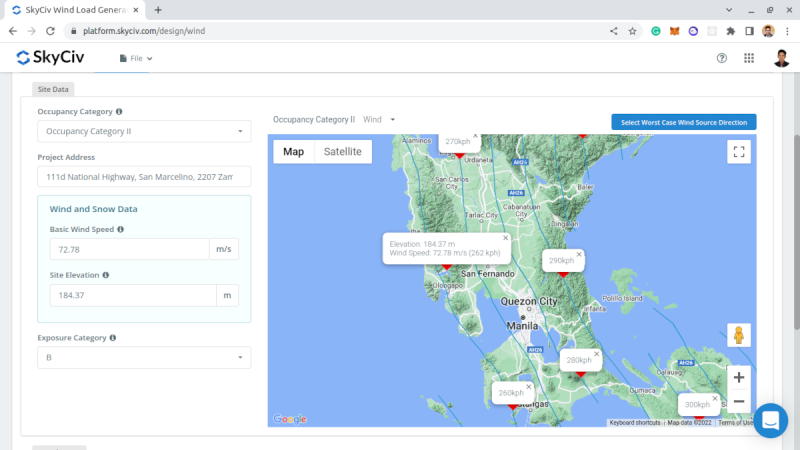This screenshot has width=800, height=450.
Task: Open Exposure Category dropdown
Action: [x=144, y=357]
